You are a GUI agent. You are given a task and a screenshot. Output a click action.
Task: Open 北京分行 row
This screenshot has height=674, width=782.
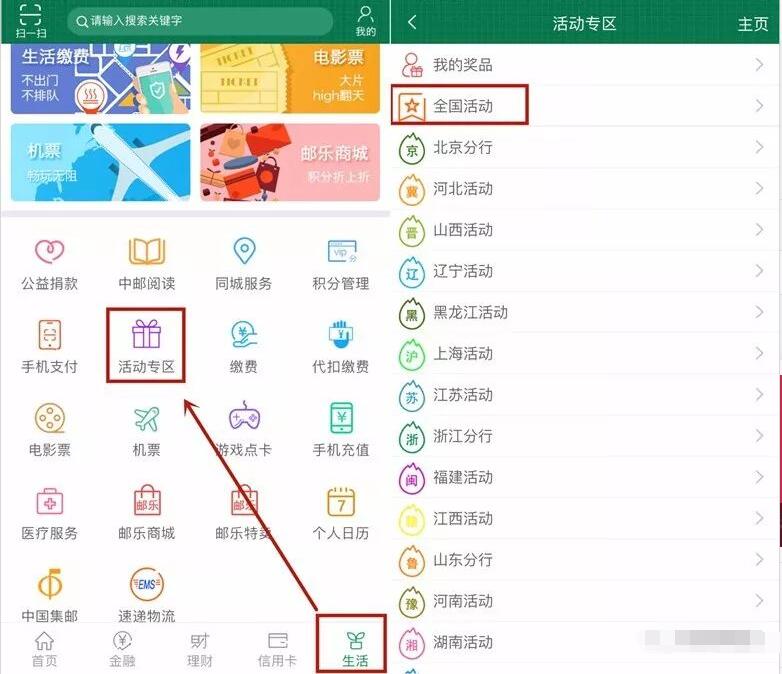click(x=585, y=147)
